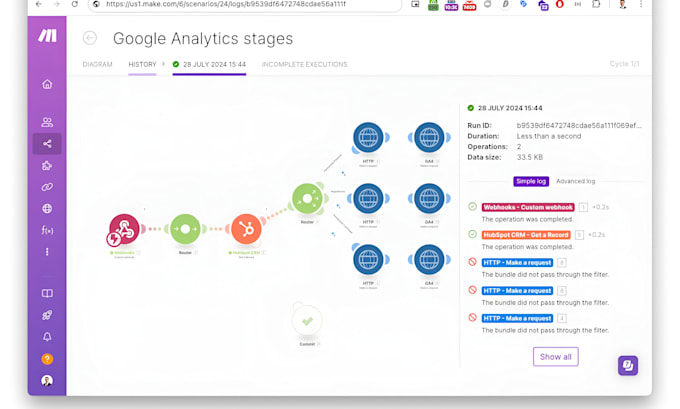Open the profile avatar in sidebar
The image size is (680, 409).
(x=47, y=380)
